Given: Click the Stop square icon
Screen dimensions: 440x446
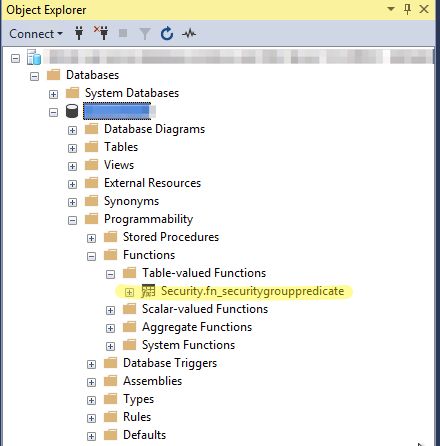Looking at the screenshot, I should (x=123, y=33).
